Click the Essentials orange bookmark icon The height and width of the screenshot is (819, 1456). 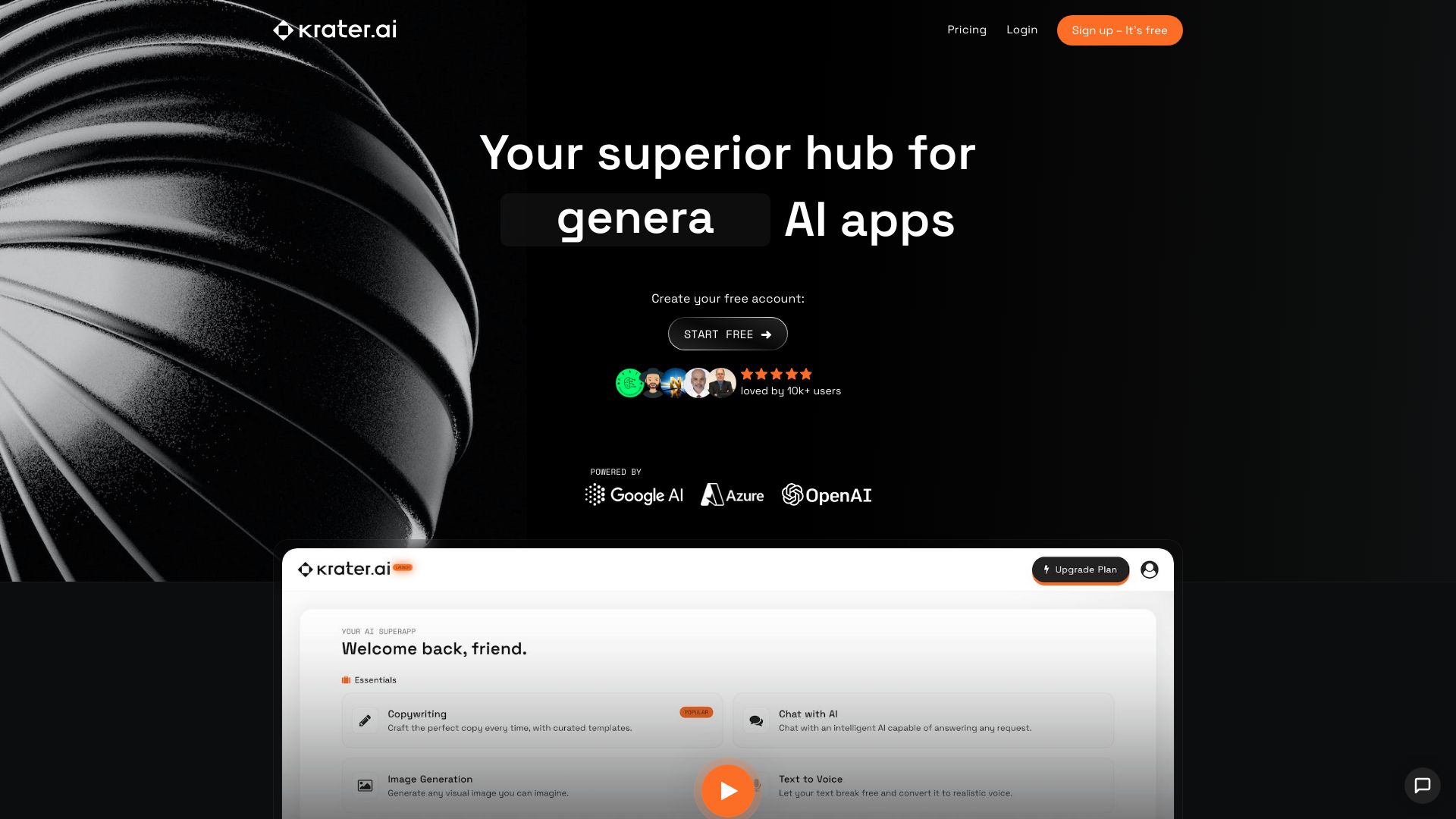[346, 680]
